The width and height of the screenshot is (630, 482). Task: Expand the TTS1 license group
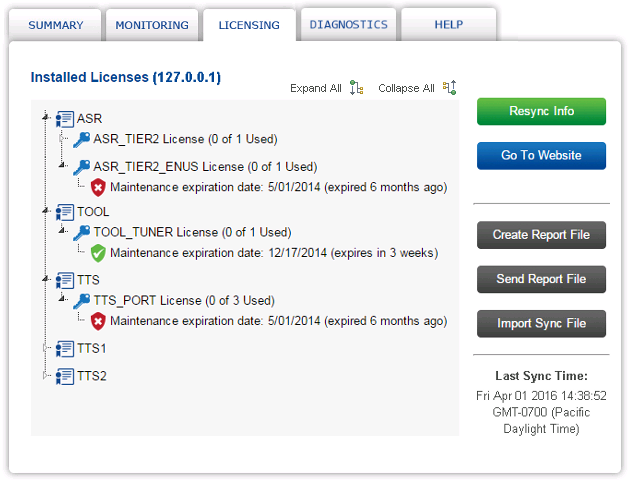click(x=45, y=348)
